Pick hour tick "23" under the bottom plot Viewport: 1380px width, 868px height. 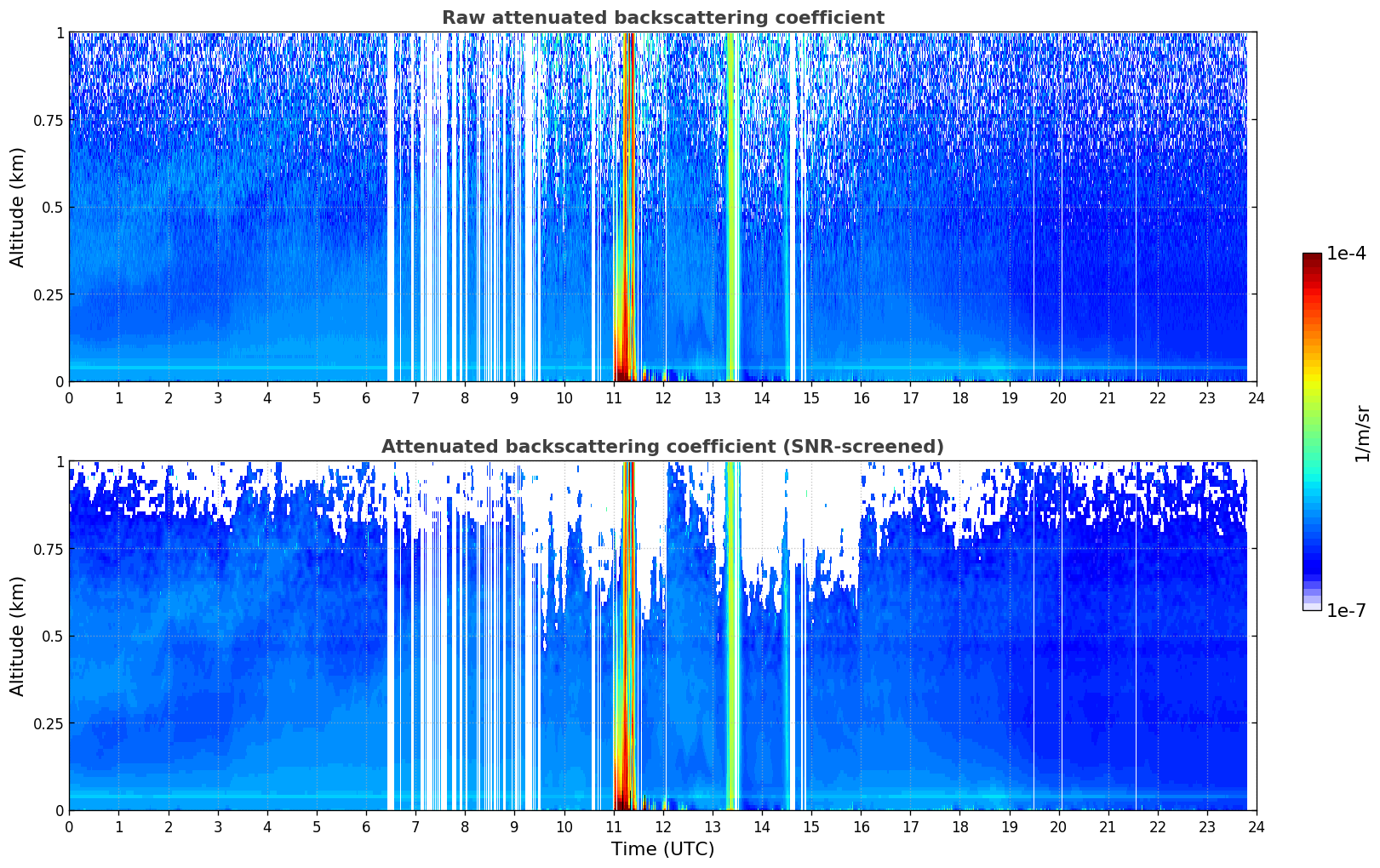[1207, 826]
